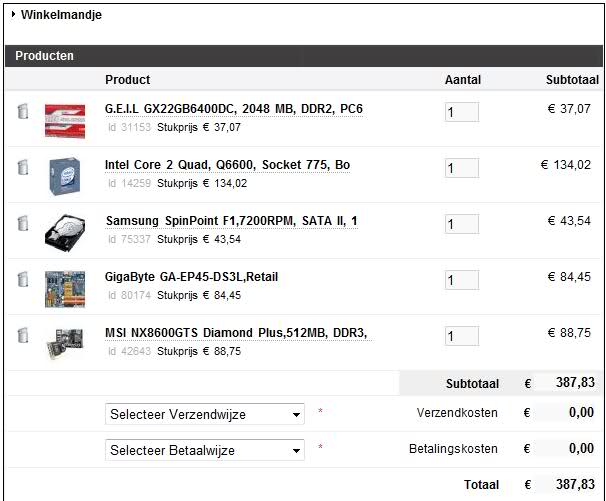Open the Selecteer Betaalwijze dropdown
This screenshot has height=501, width=606.
205,450
